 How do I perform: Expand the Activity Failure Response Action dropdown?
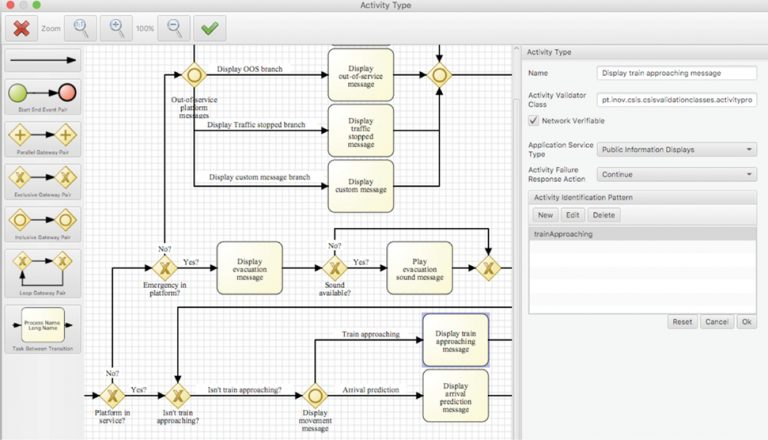click(x=676, y=174)
